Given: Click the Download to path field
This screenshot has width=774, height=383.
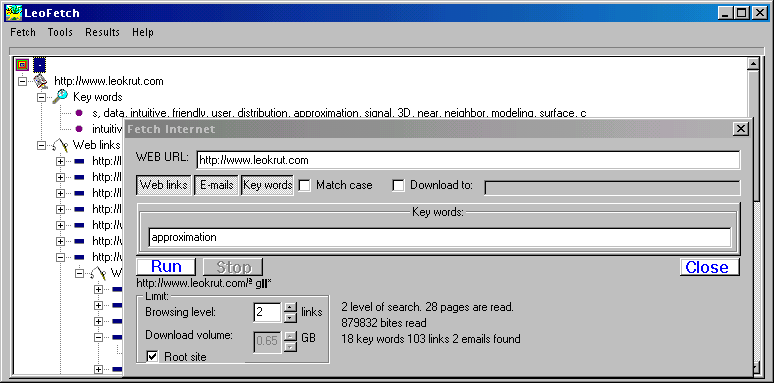Looking at the screenshot, I should click(612, 188).
